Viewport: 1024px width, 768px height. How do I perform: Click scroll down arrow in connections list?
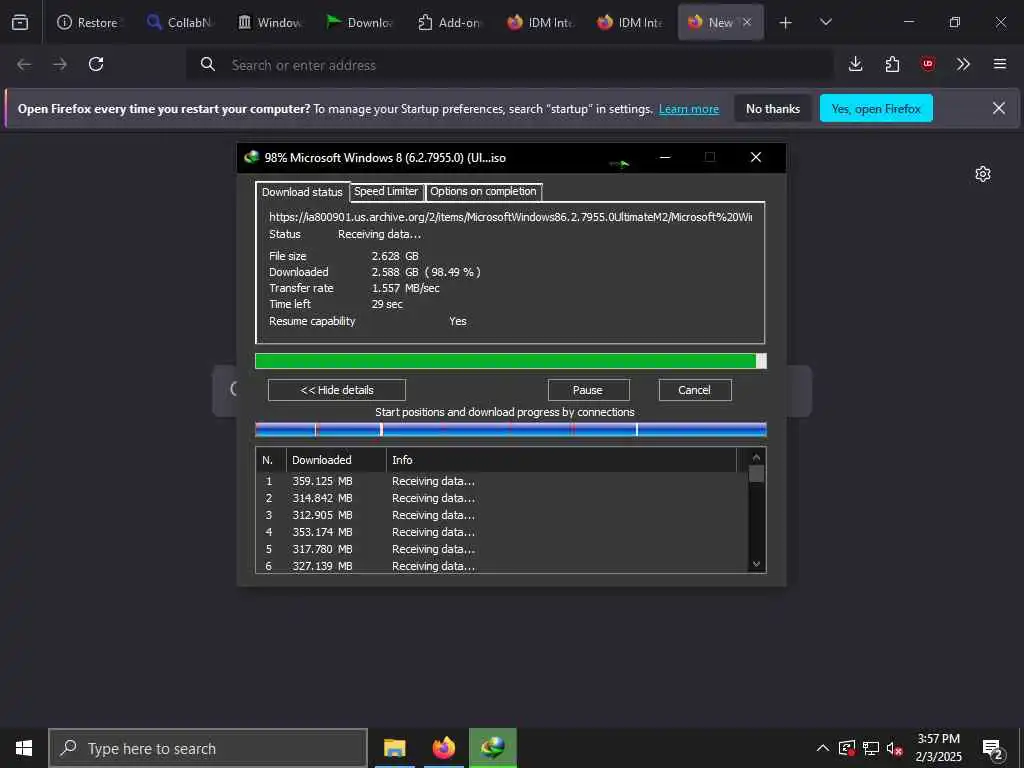point(756,564)
